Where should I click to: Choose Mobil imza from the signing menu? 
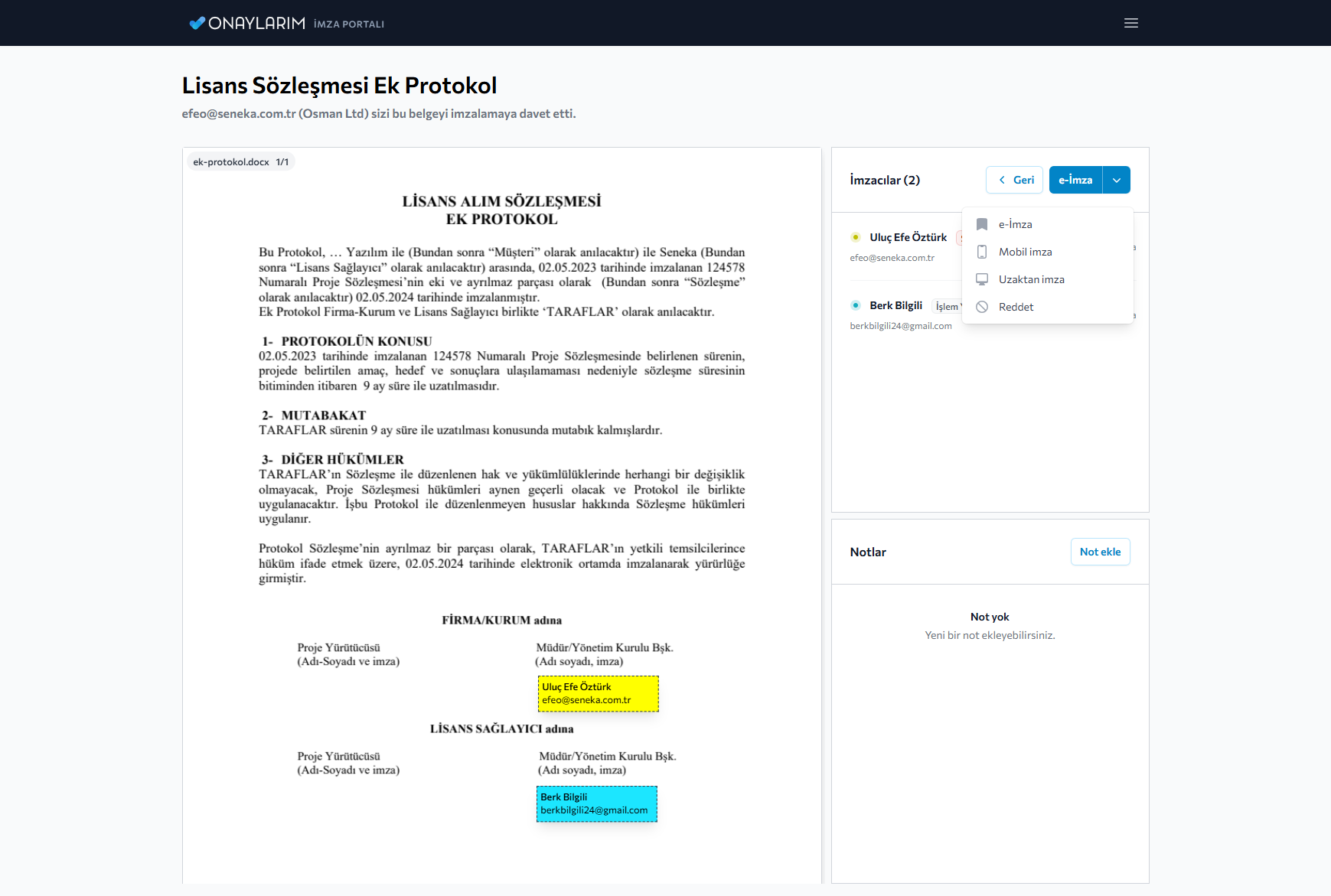(x=1025, y=252)
